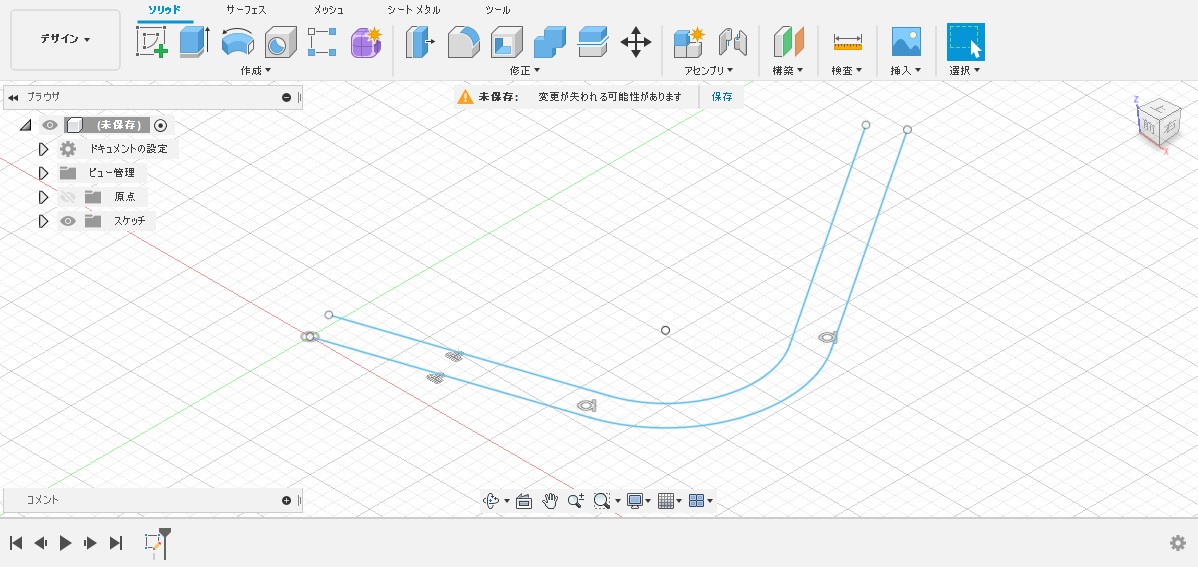Select the Pan hand tool

point(550,501)
